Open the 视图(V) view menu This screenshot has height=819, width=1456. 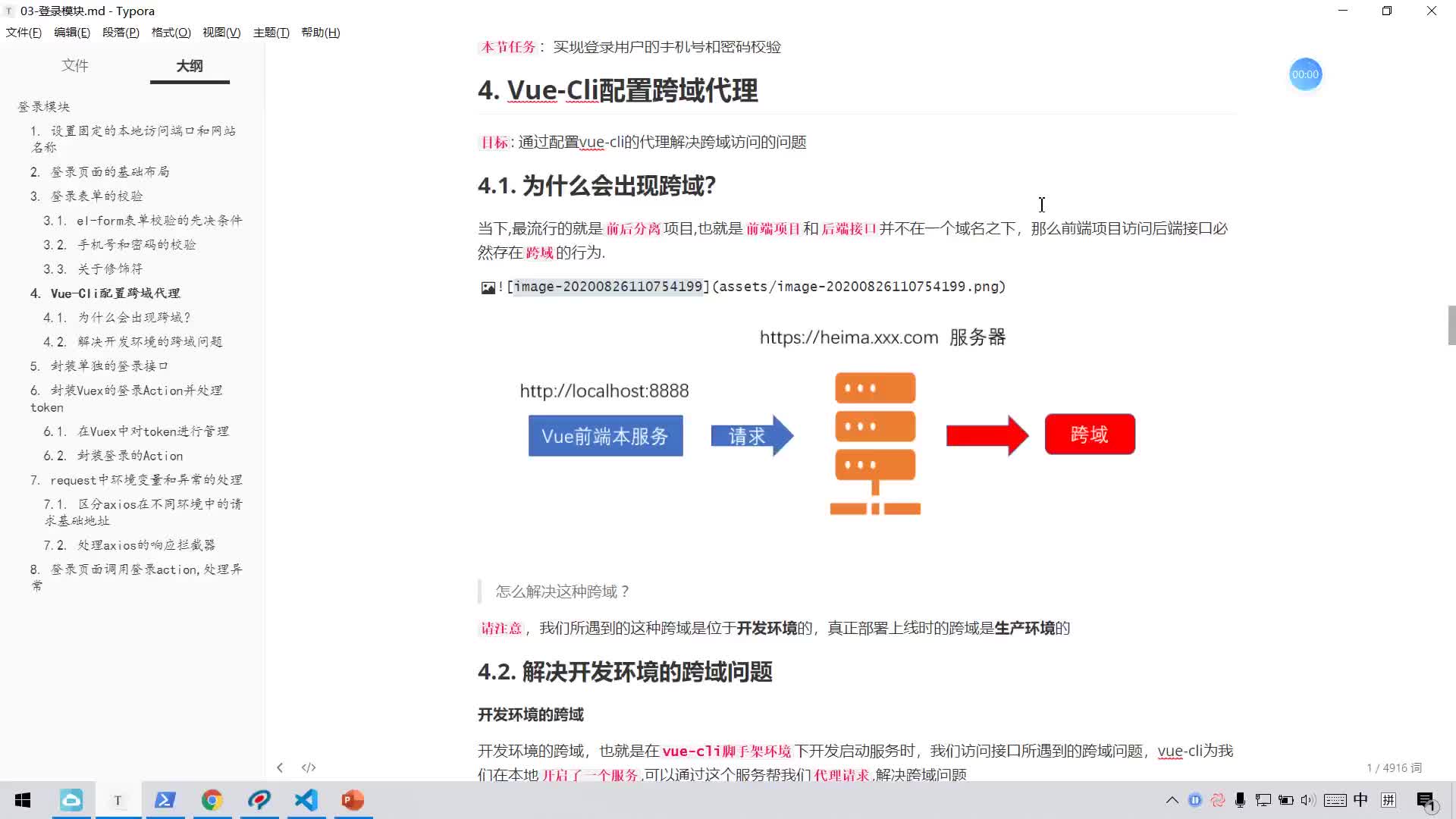tap(221, 32)
